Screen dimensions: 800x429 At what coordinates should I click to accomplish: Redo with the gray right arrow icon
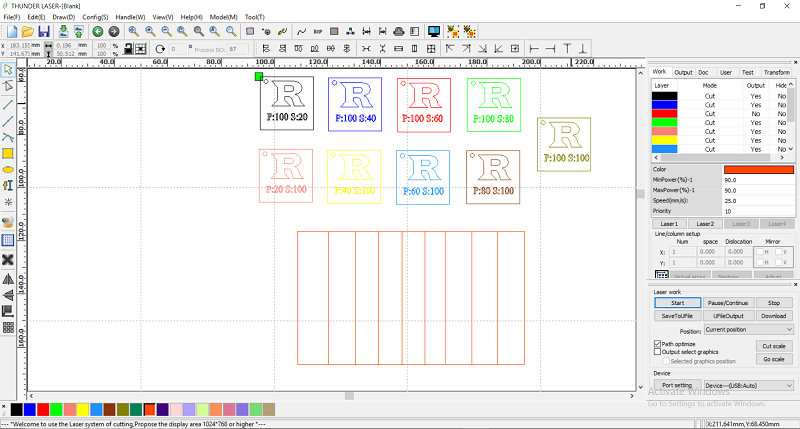pyautogui.click(x=114, y=32)
